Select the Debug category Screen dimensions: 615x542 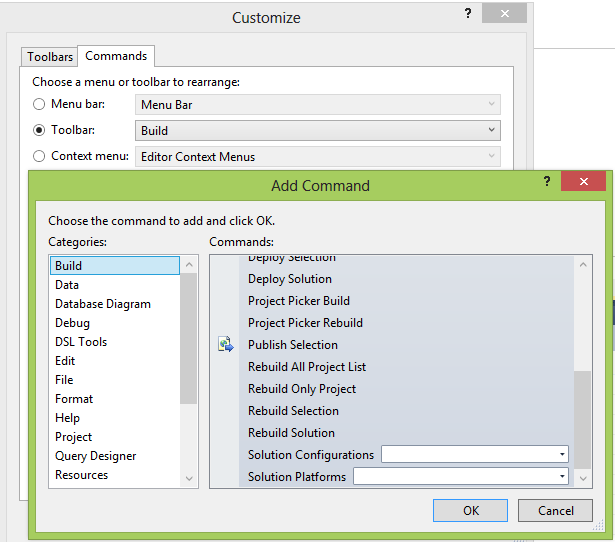[x=72, y=323]
